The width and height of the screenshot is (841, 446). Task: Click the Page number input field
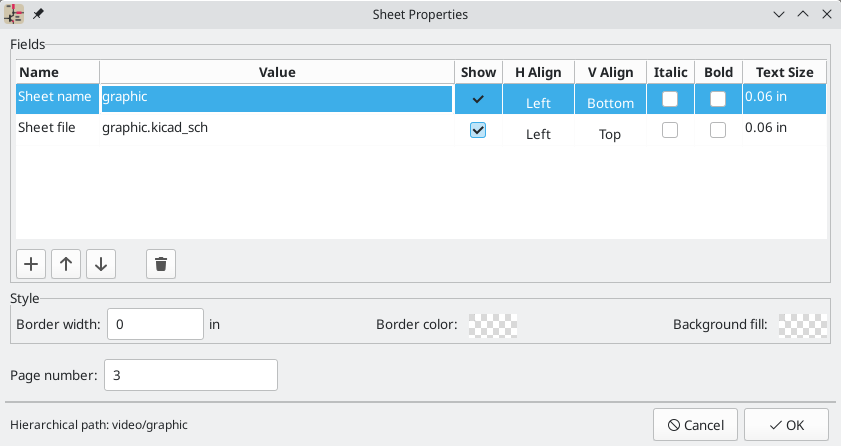pyautogui.click(x=191, y=375)
